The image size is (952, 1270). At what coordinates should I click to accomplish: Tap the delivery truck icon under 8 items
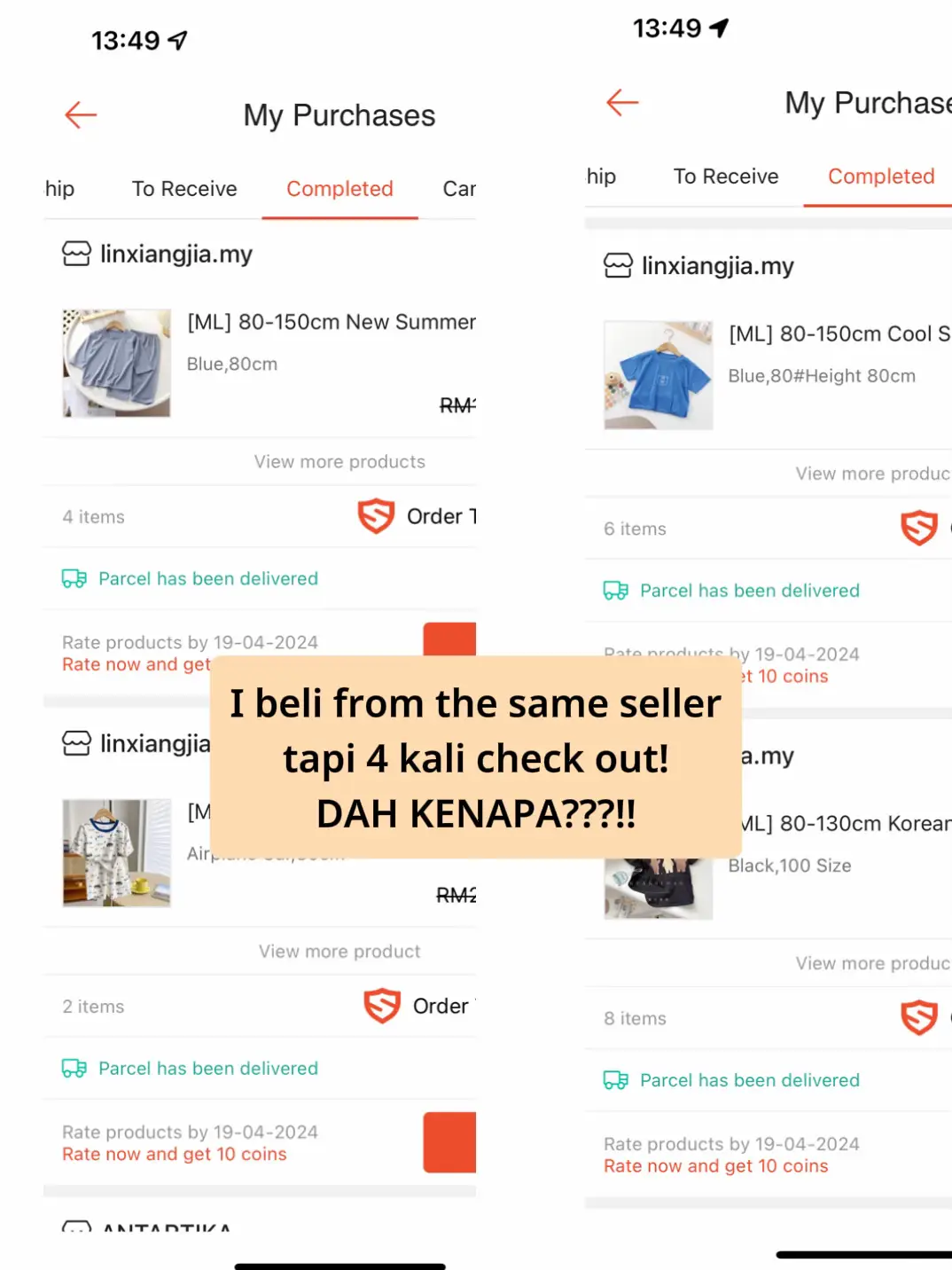click(616, 1080)
